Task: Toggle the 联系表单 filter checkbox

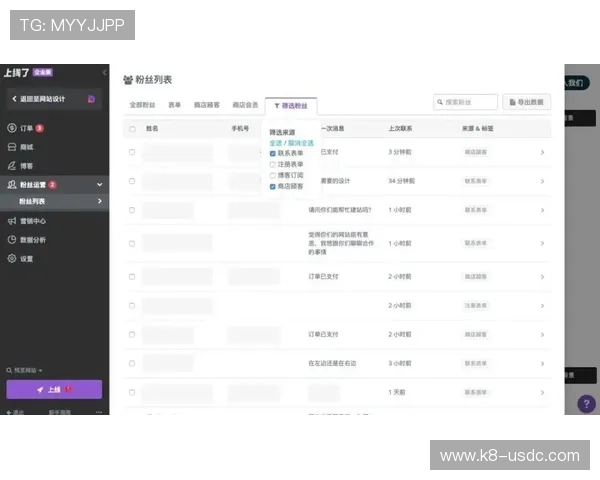Action: tap(272, 153)
